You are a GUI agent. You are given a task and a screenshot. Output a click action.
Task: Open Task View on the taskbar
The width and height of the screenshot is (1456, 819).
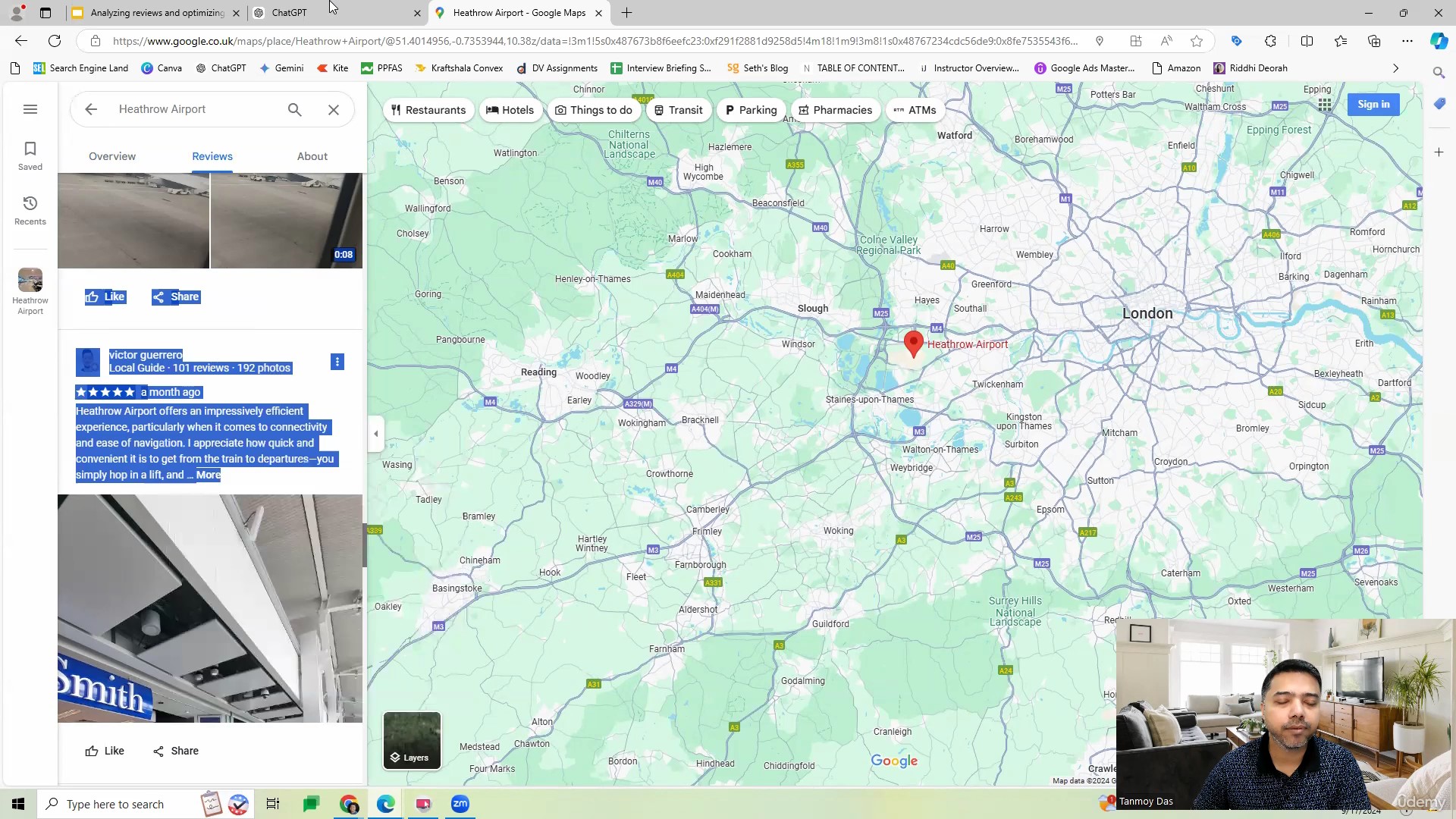tap(273, 804)
